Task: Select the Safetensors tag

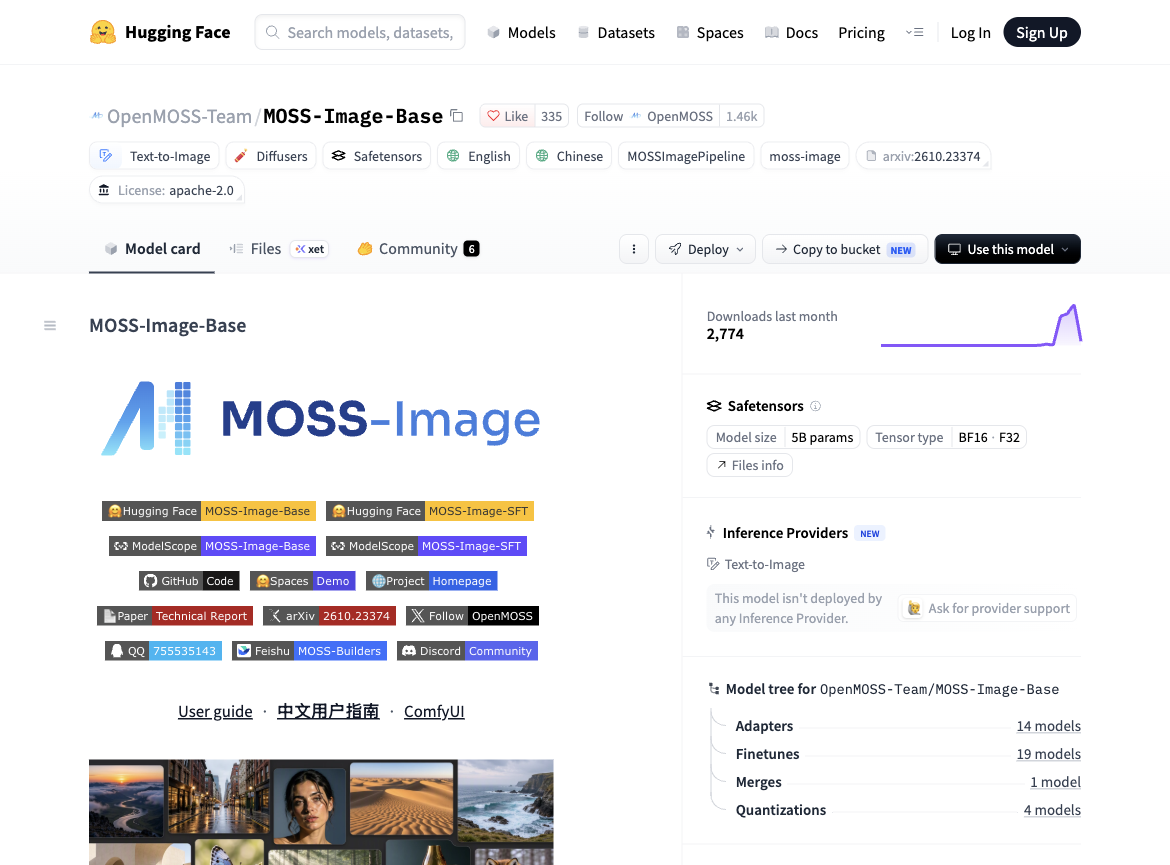Action: click(377, 156)
